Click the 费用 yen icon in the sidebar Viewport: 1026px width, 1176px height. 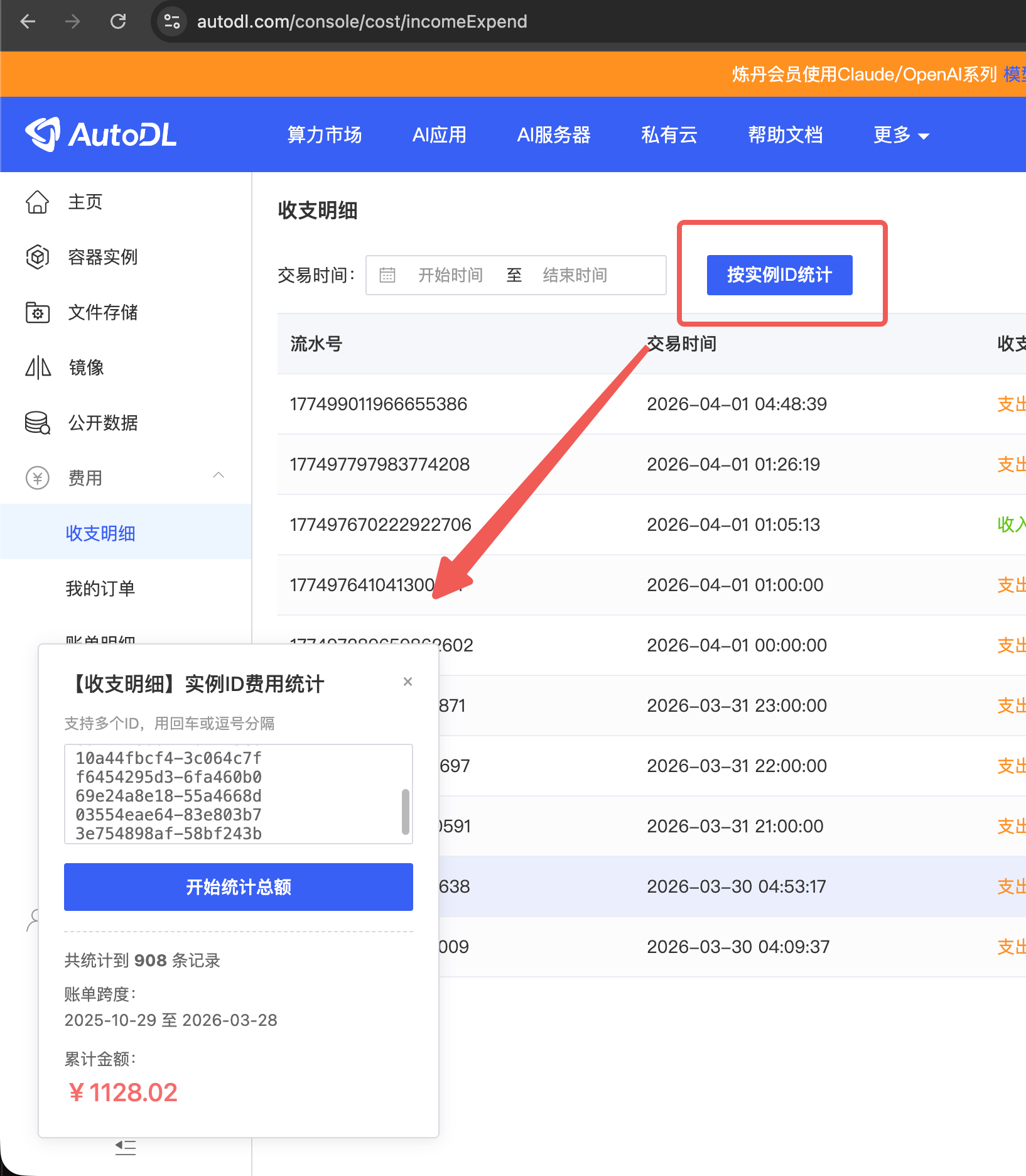pos(37,478)
